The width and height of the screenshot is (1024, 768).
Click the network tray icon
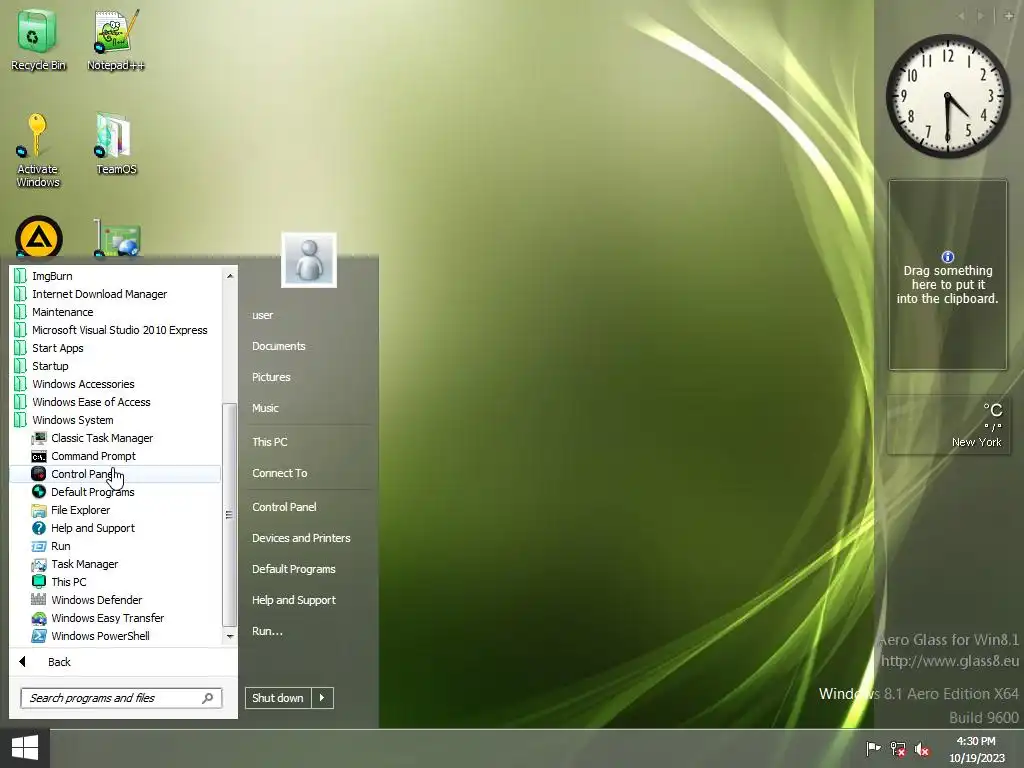point(898,748)
